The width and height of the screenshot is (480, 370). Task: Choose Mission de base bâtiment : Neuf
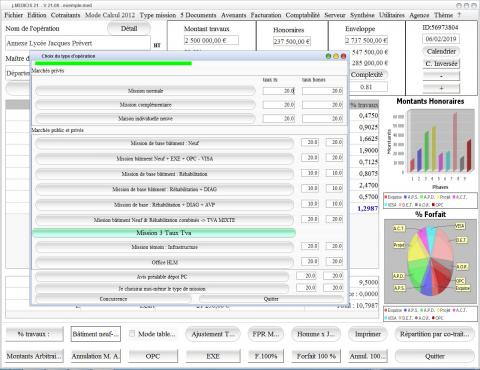[165, 143]
